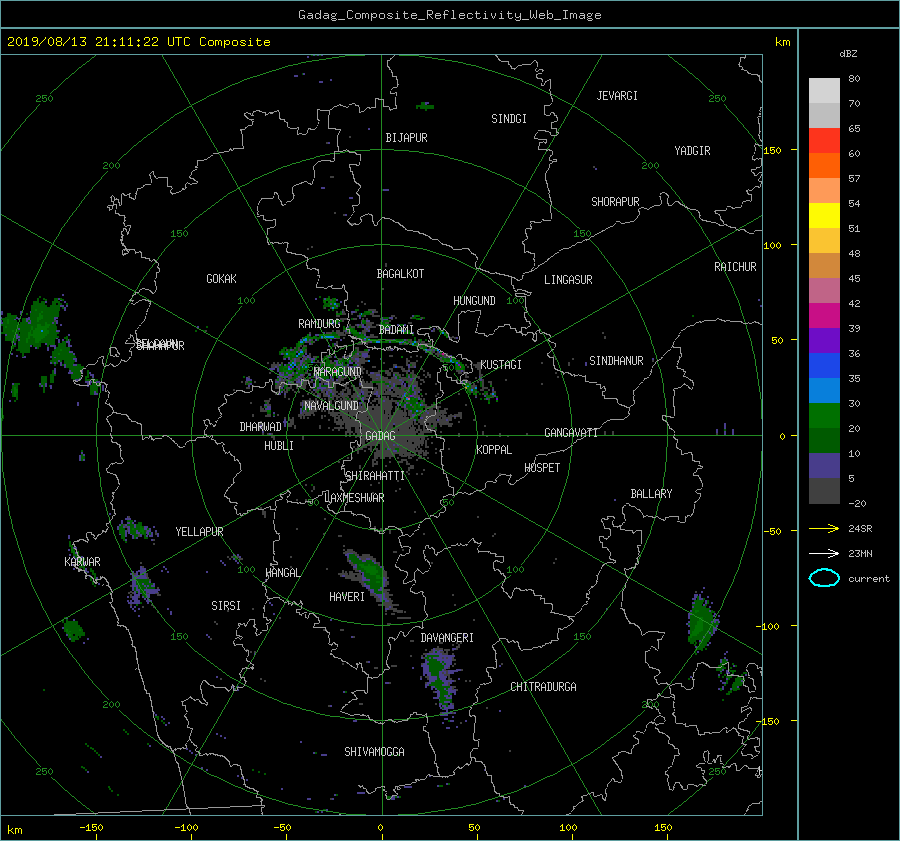Click the GADAG radar center label
The height and width of the screenshot is (841, 900).
pos(380,436)
